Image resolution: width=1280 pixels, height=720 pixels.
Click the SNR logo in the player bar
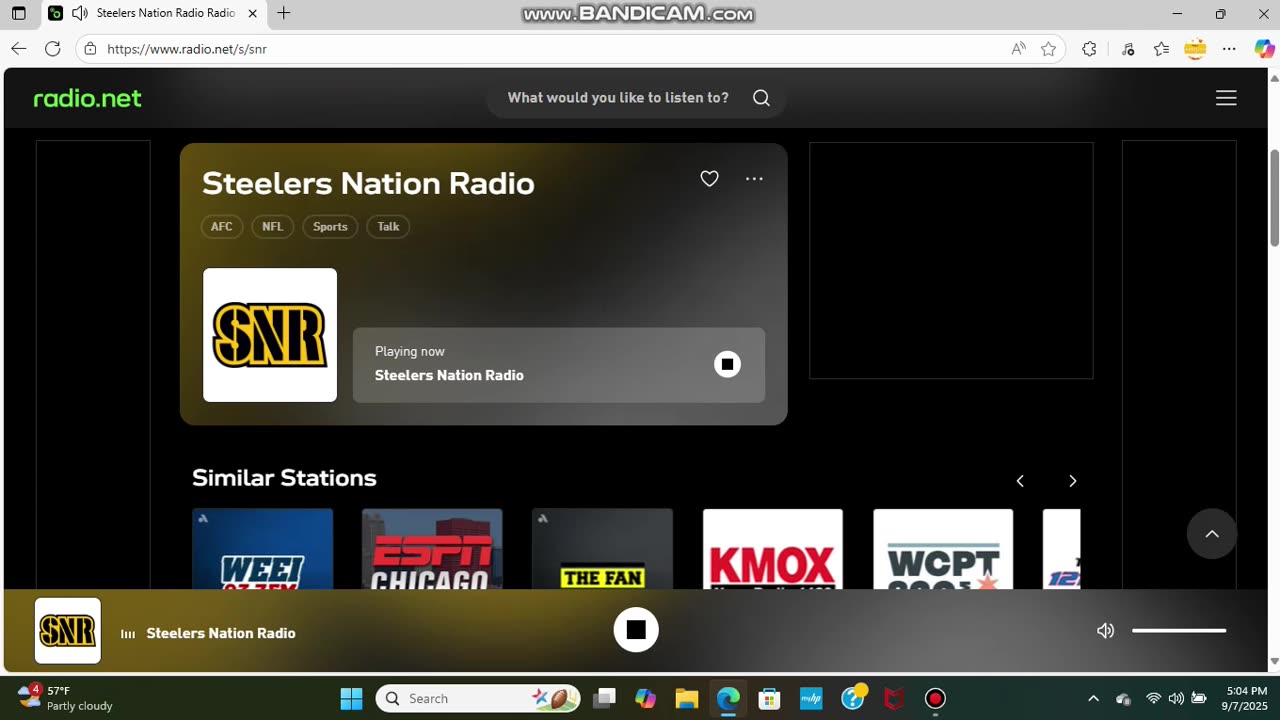tap(68, 631)
